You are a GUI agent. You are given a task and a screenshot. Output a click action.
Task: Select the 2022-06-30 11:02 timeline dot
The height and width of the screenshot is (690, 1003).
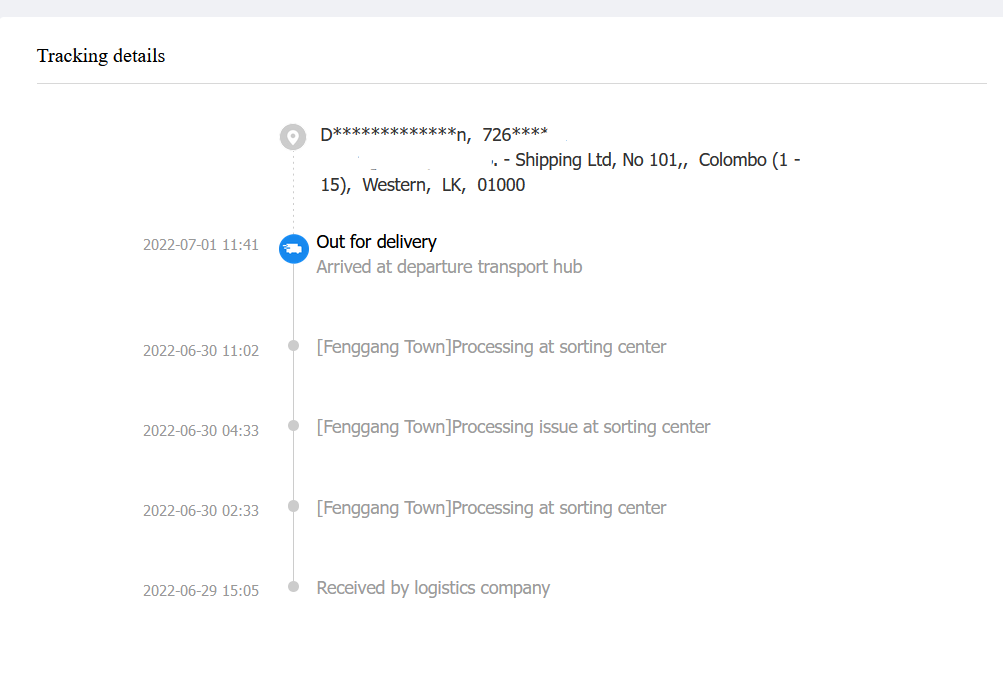click(x=294, y=345)
